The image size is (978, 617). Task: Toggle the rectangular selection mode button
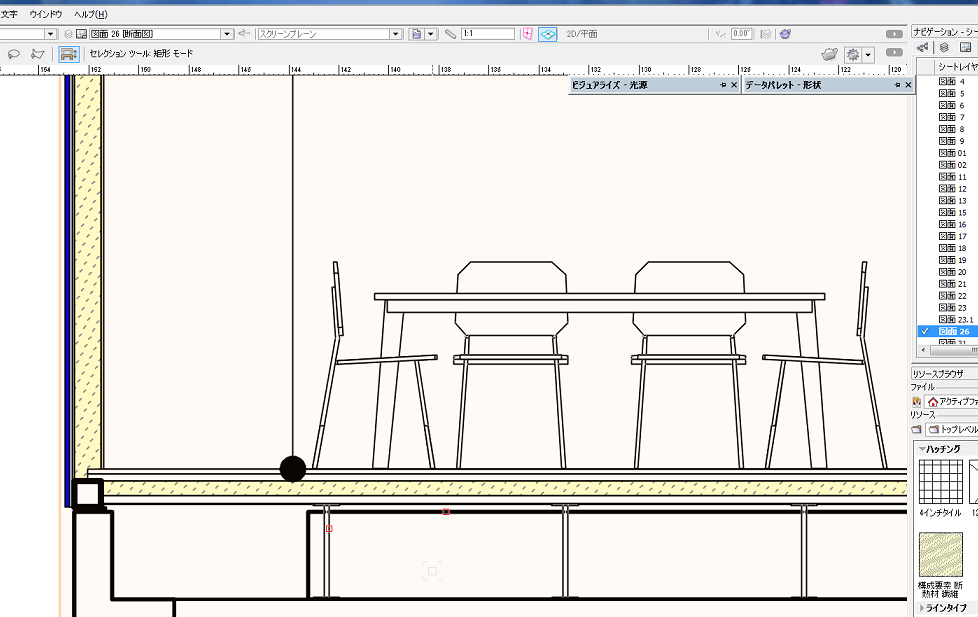pos(69,54)
